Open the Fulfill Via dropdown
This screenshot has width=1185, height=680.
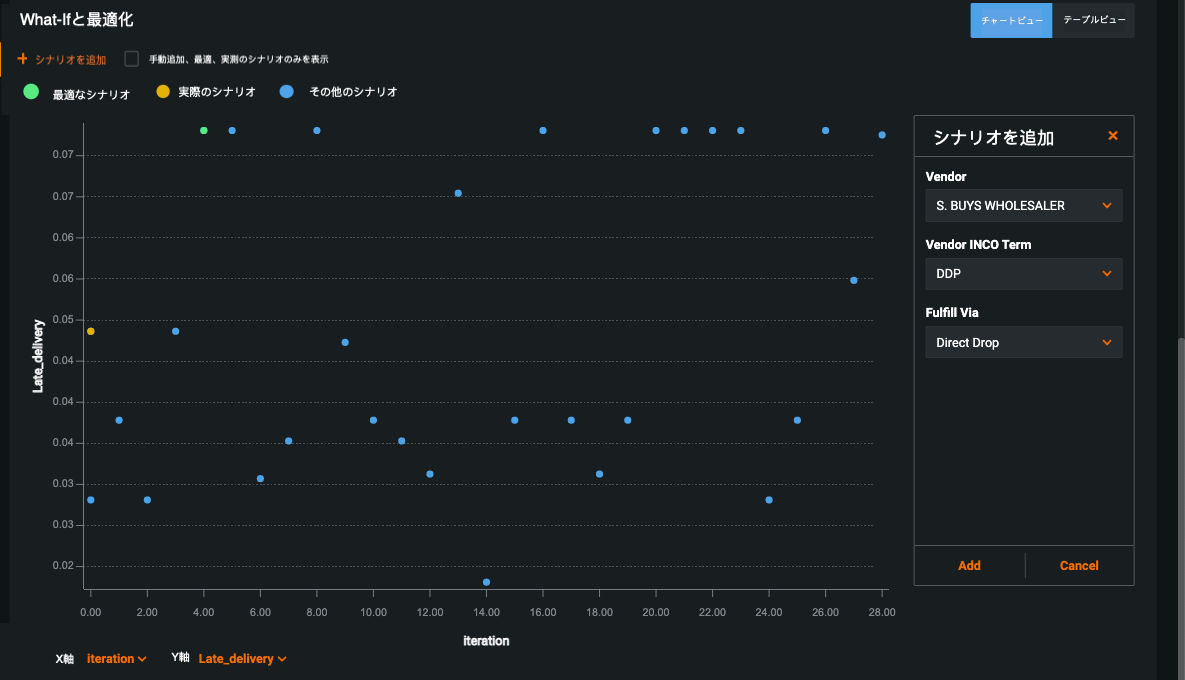tap(1023, 342)
